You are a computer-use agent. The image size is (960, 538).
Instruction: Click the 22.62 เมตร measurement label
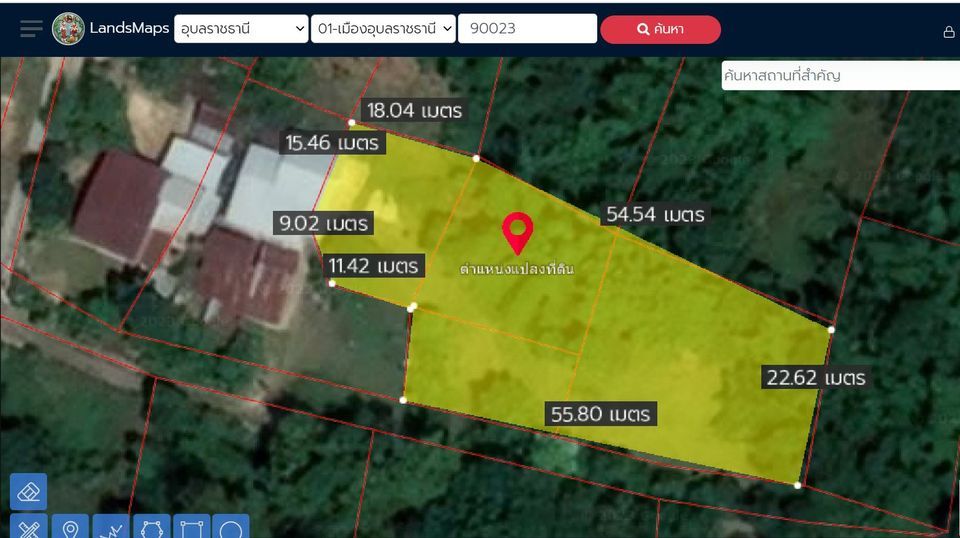pyautogui.click(x=816, y=378)
